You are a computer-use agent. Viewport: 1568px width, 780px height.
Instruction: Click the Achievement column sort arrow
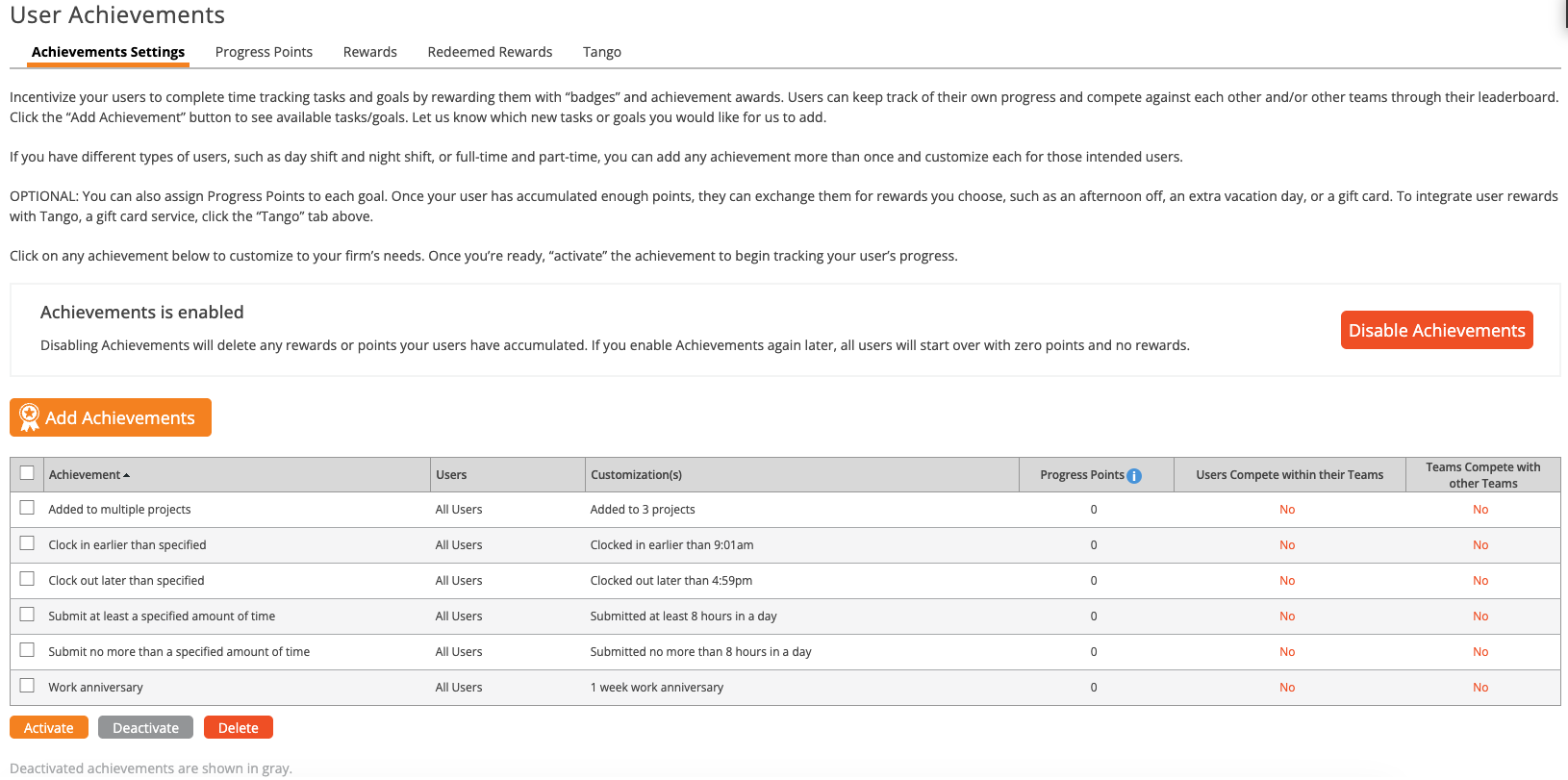(x=127, y=476)
